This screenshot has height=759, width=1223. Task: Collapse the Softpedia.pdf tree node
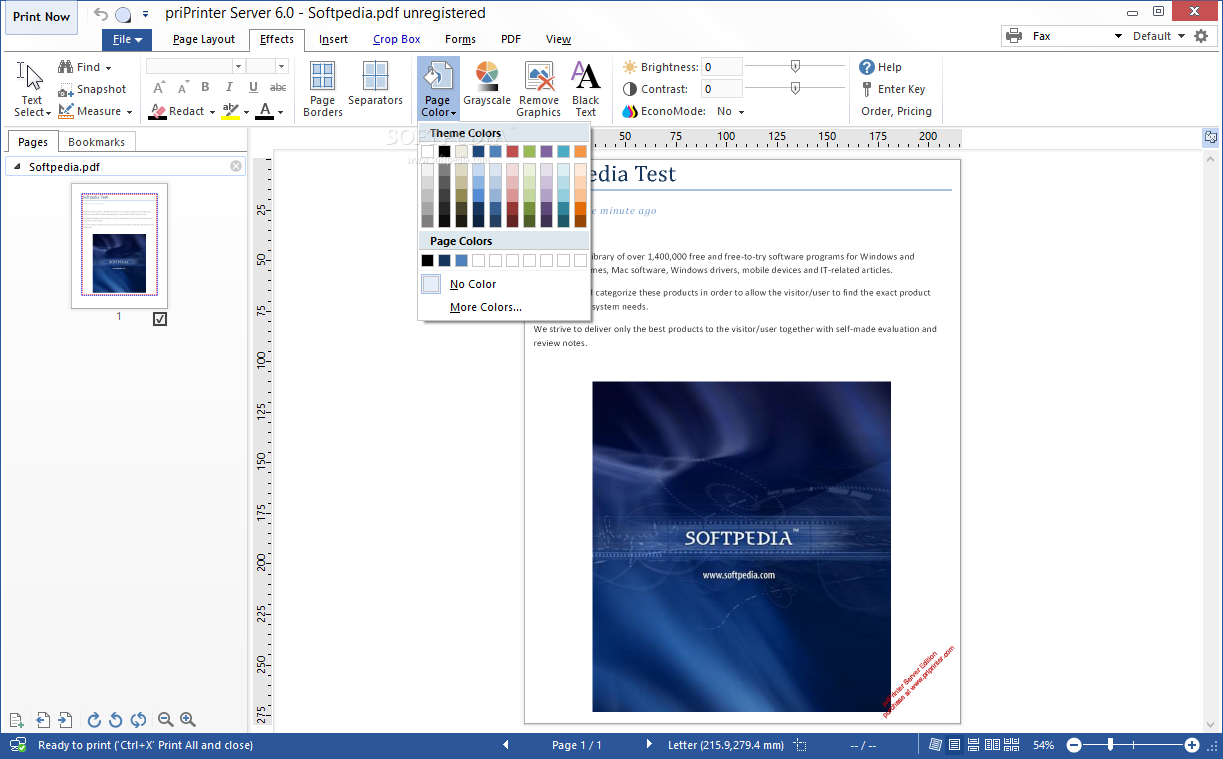click(15, 167)
